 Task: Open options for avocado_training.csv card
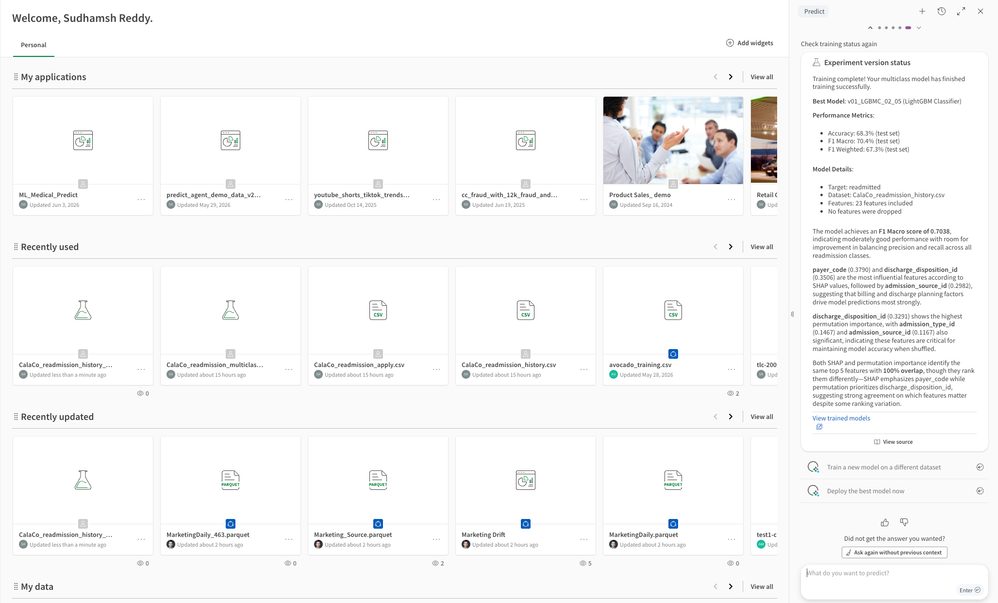click(x=731, y=370)
